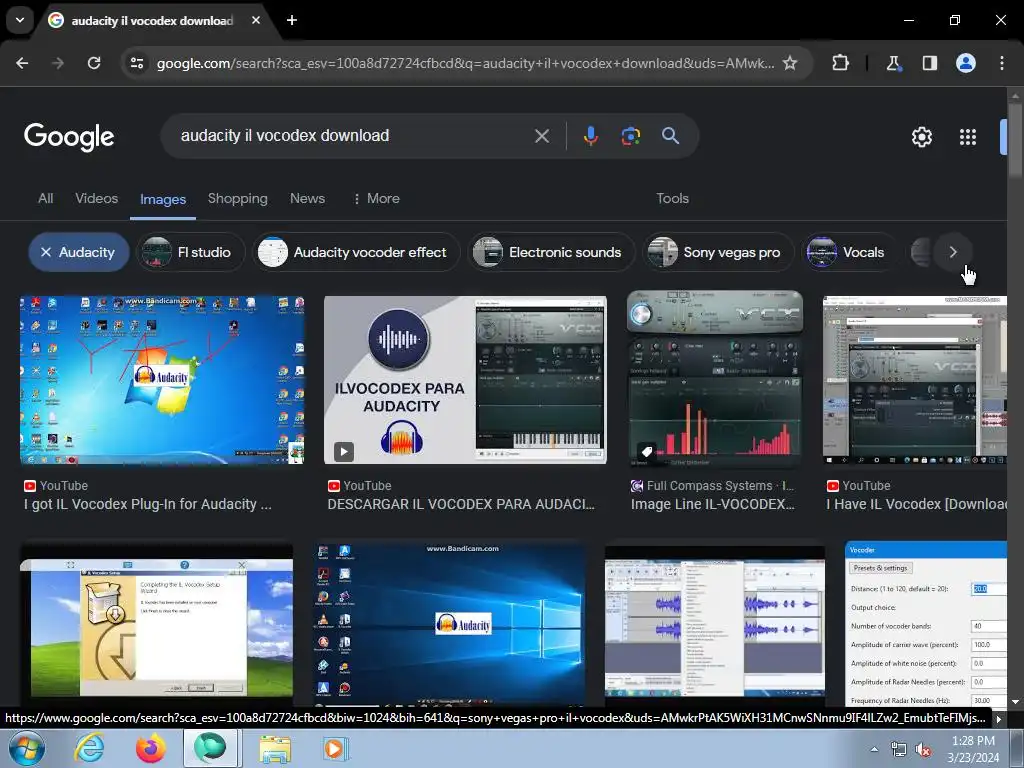Open 'I got IL Vocodex Plug-In' result
Screen dimensions: 1024x768
[x=148, y=504]
